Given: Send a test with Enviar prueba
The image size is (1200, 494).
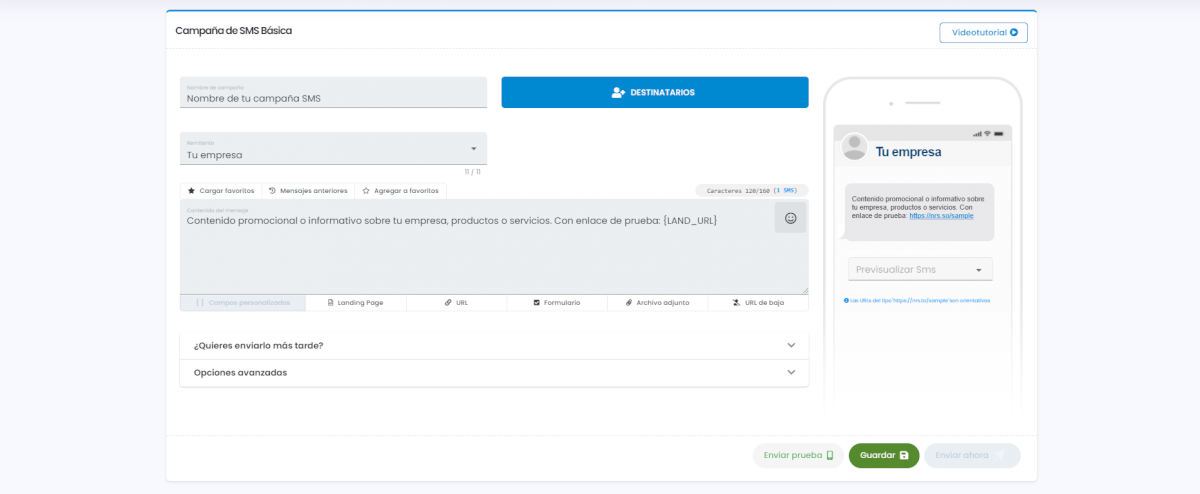Looking at the screenshot, I should [798, 455].
